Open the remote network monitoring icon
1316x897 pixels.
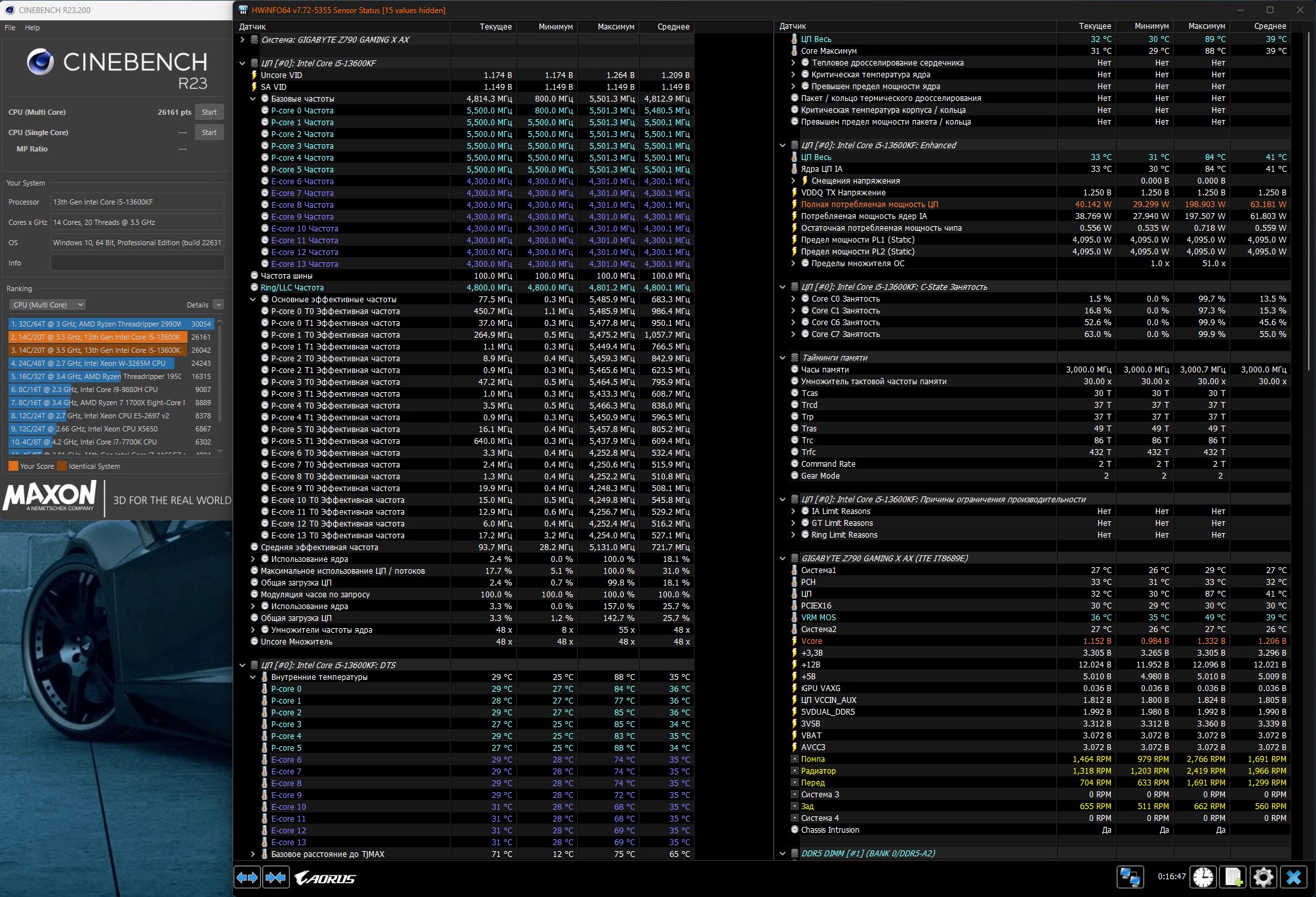(1130, 877)
